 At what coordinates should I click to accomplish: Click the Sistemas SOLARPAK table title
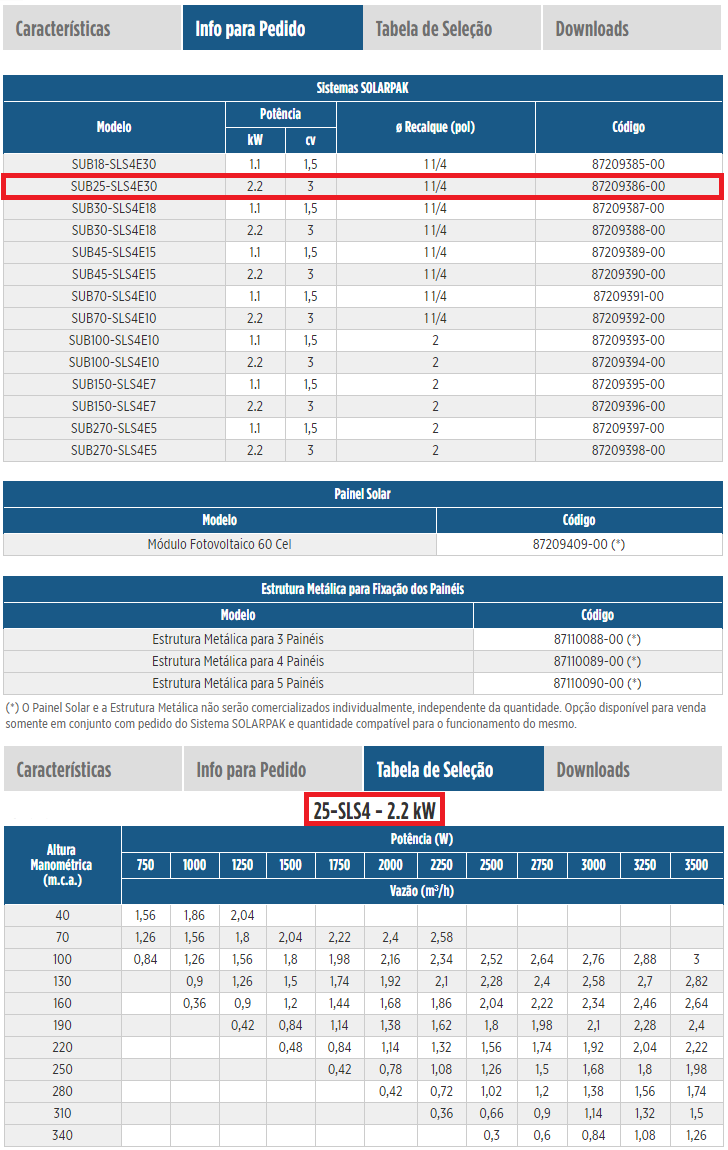pyautogui.click(x=362, y=88)
